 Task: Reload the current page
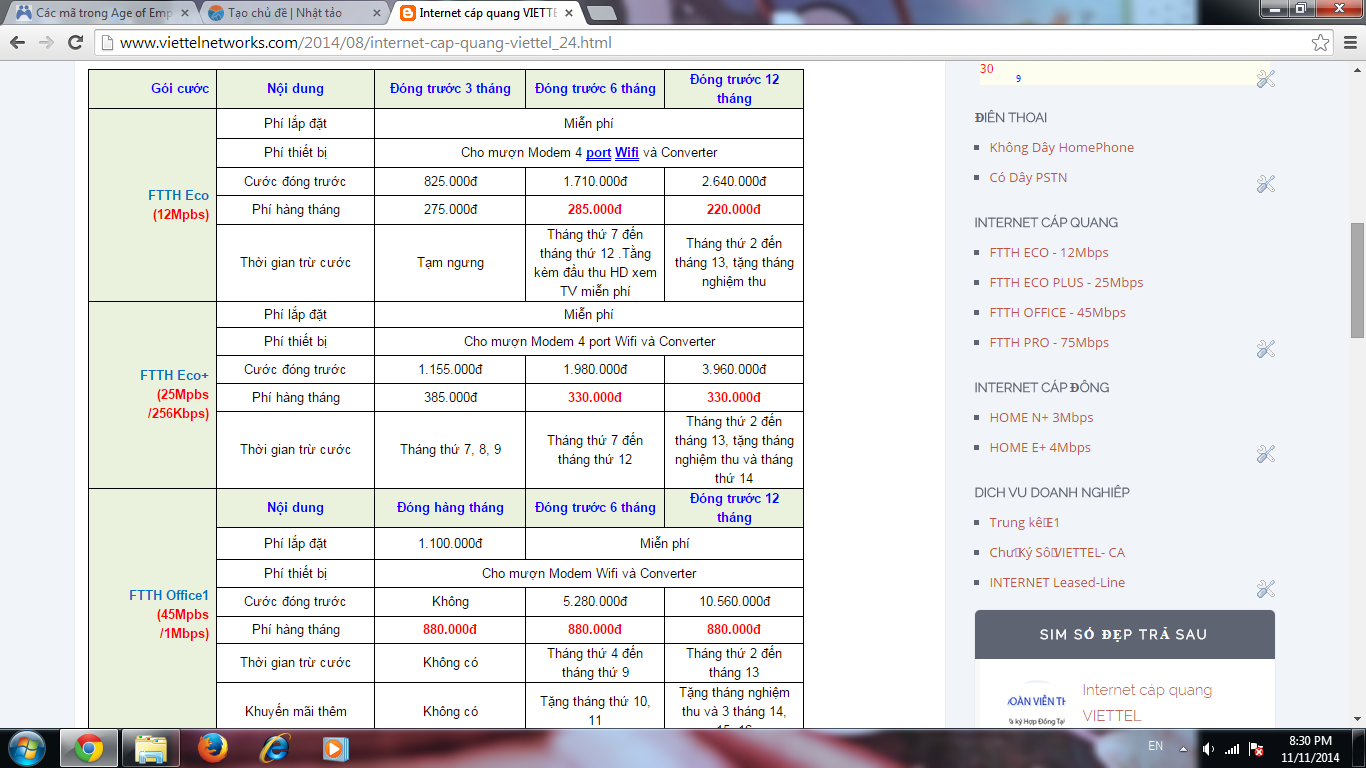point(75,43)
